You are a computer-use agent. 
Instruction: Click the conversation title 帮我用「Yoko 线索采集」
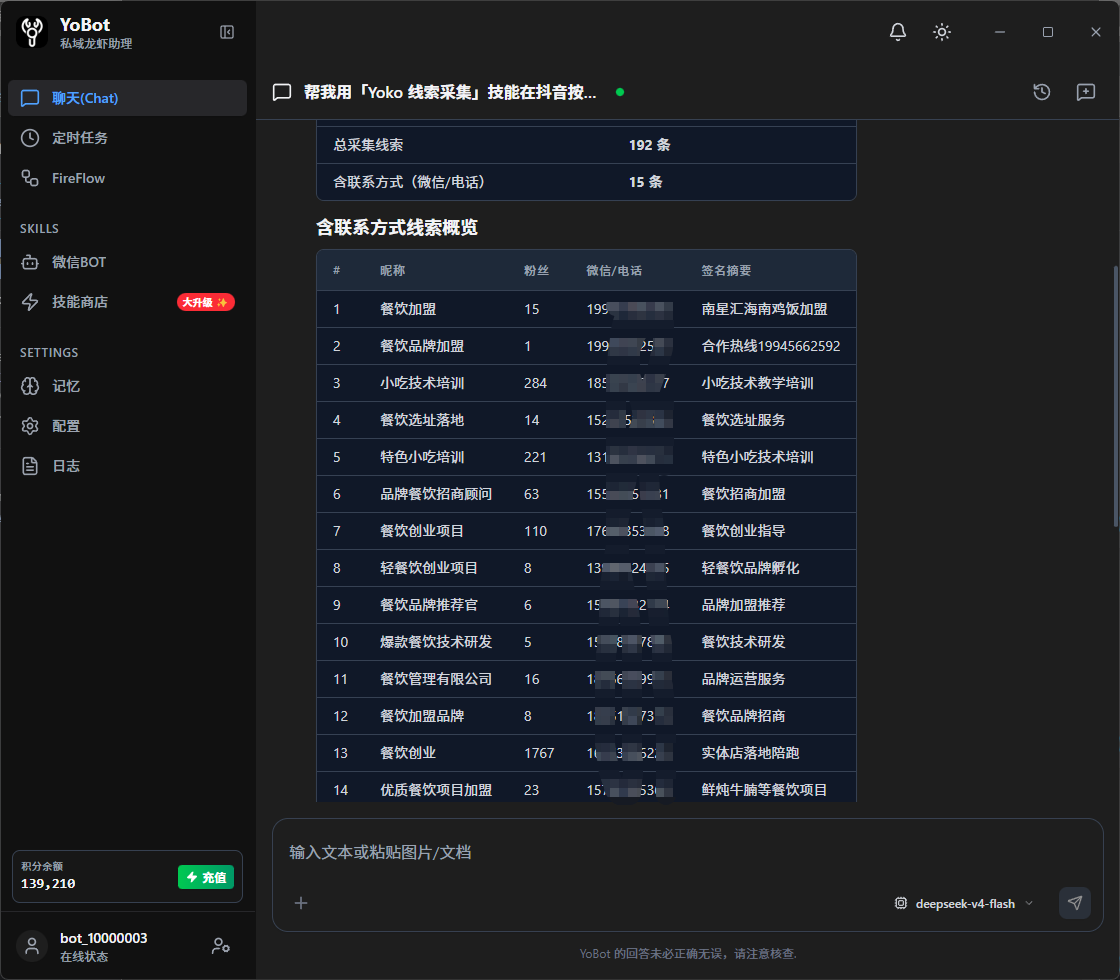coord(449,92)
